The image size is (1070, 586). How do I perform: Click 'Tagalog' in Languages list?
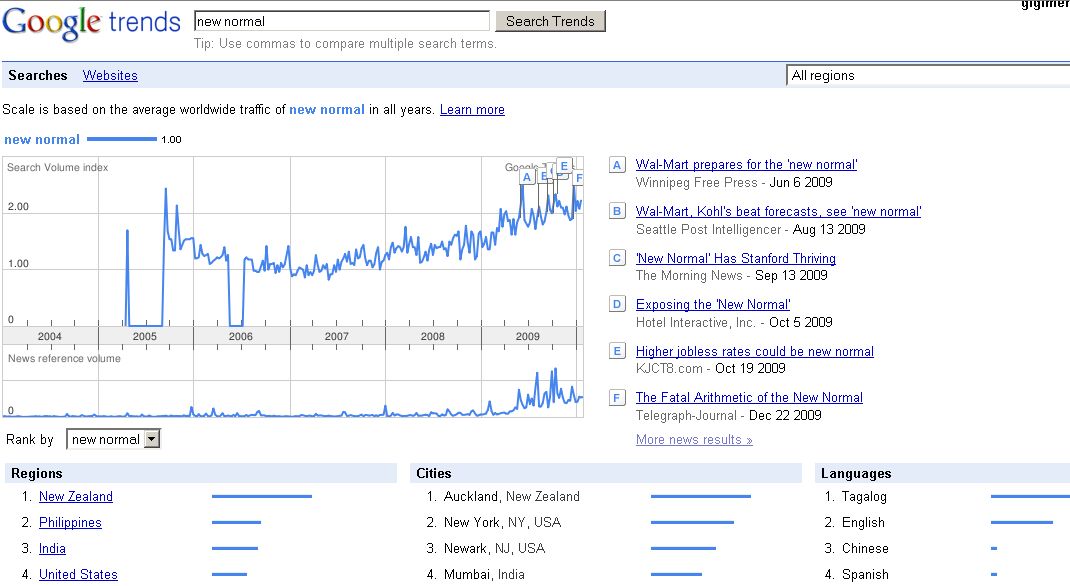pos(865,497)
